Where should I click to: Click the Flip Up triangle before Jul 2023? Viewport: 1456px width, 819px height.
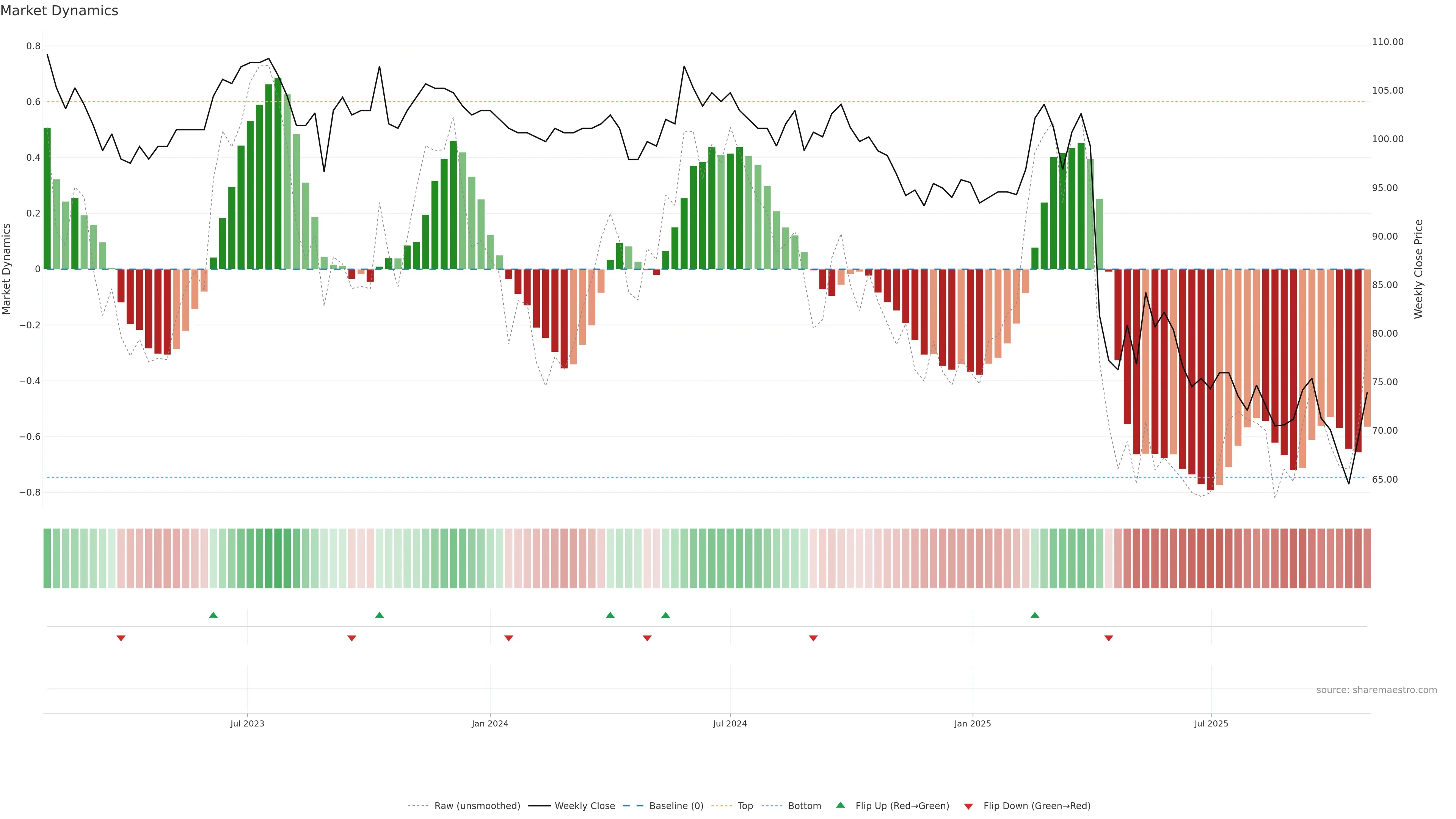pyautogui.click(x=213, y=615)
